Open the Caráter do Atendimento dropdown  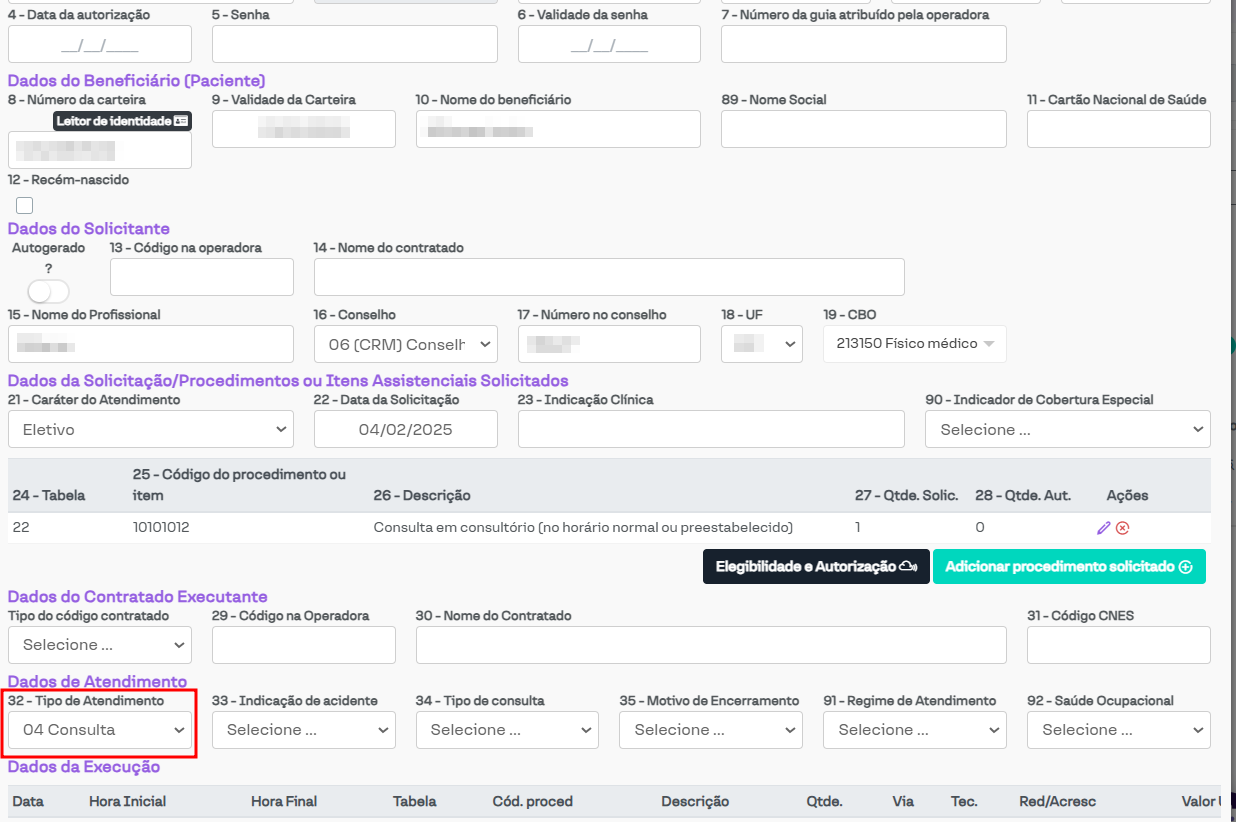tap(151, 429)
